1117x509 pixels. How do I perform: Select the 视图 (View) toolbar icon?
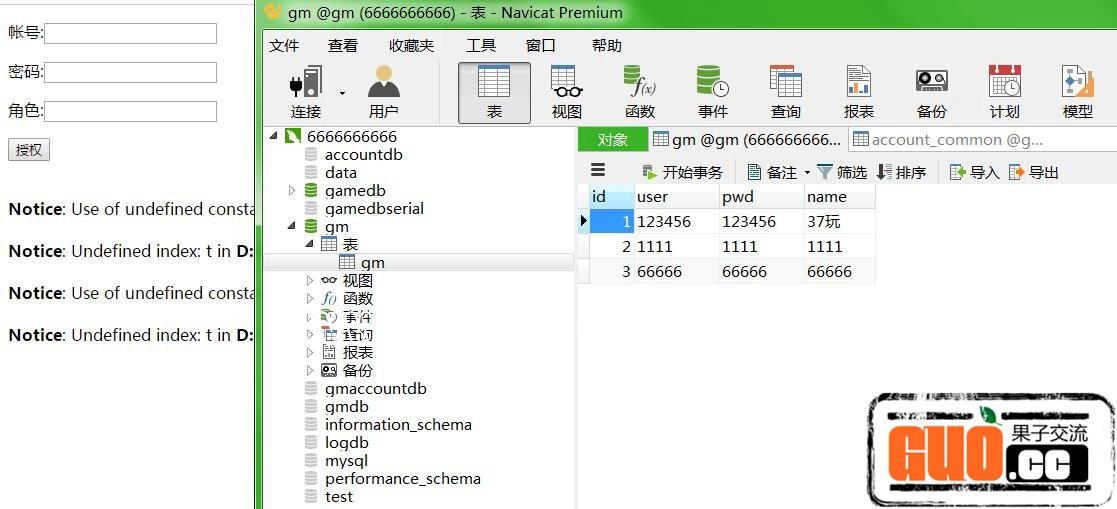click(x=566, y=92)
